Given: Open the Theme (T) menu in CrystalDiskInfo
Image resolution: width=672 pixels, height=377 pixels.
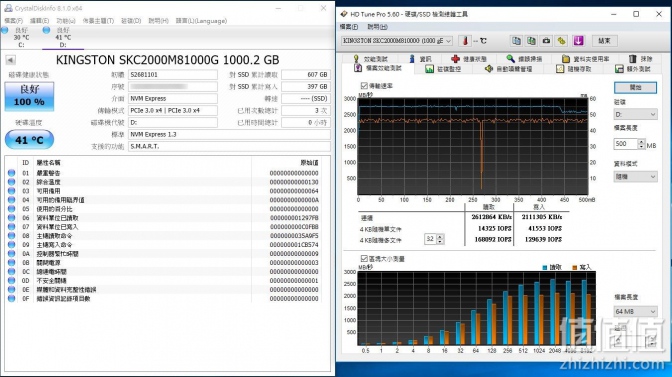Looking at the screenshot, I should (98, 21).
